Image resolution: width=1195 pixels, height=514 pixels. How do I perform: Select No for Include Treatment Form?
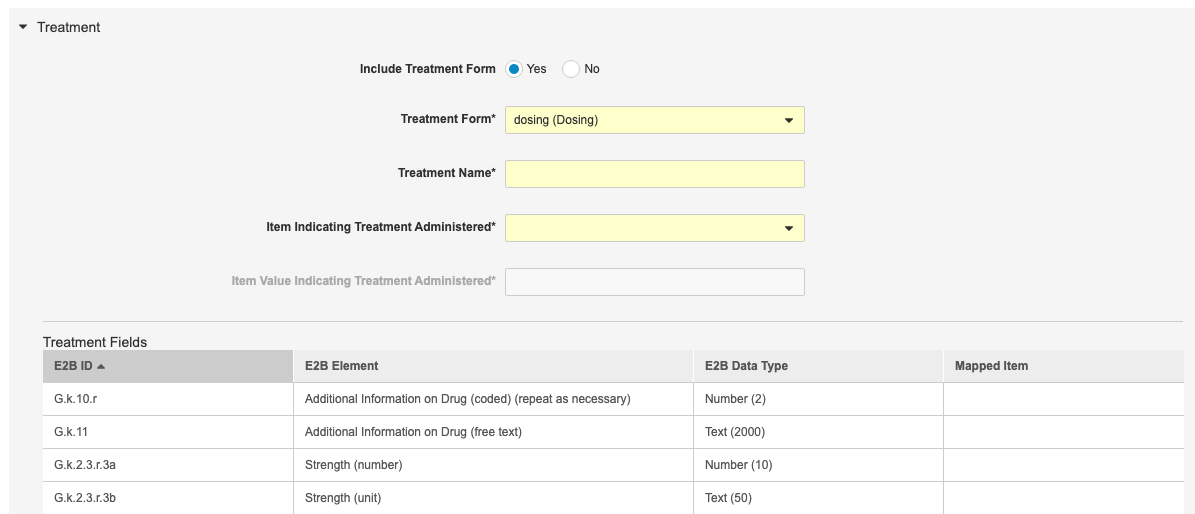point(571,69)
